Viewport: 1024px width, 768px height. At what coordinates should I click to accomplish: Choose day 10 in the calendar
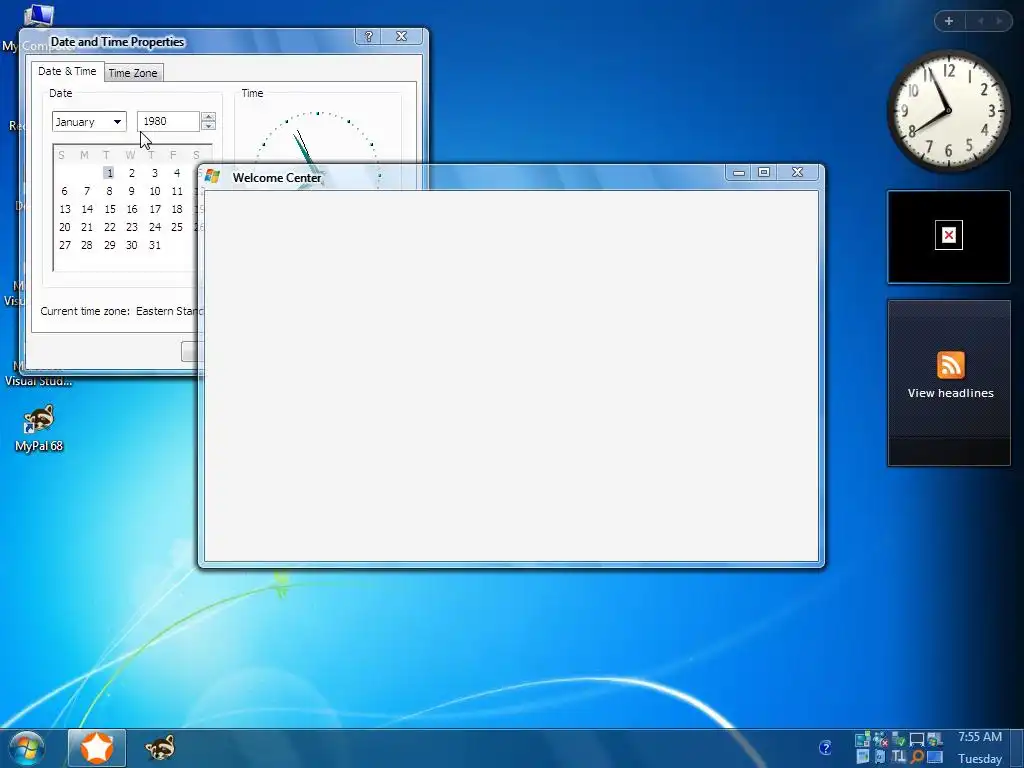tap(155, 191)
